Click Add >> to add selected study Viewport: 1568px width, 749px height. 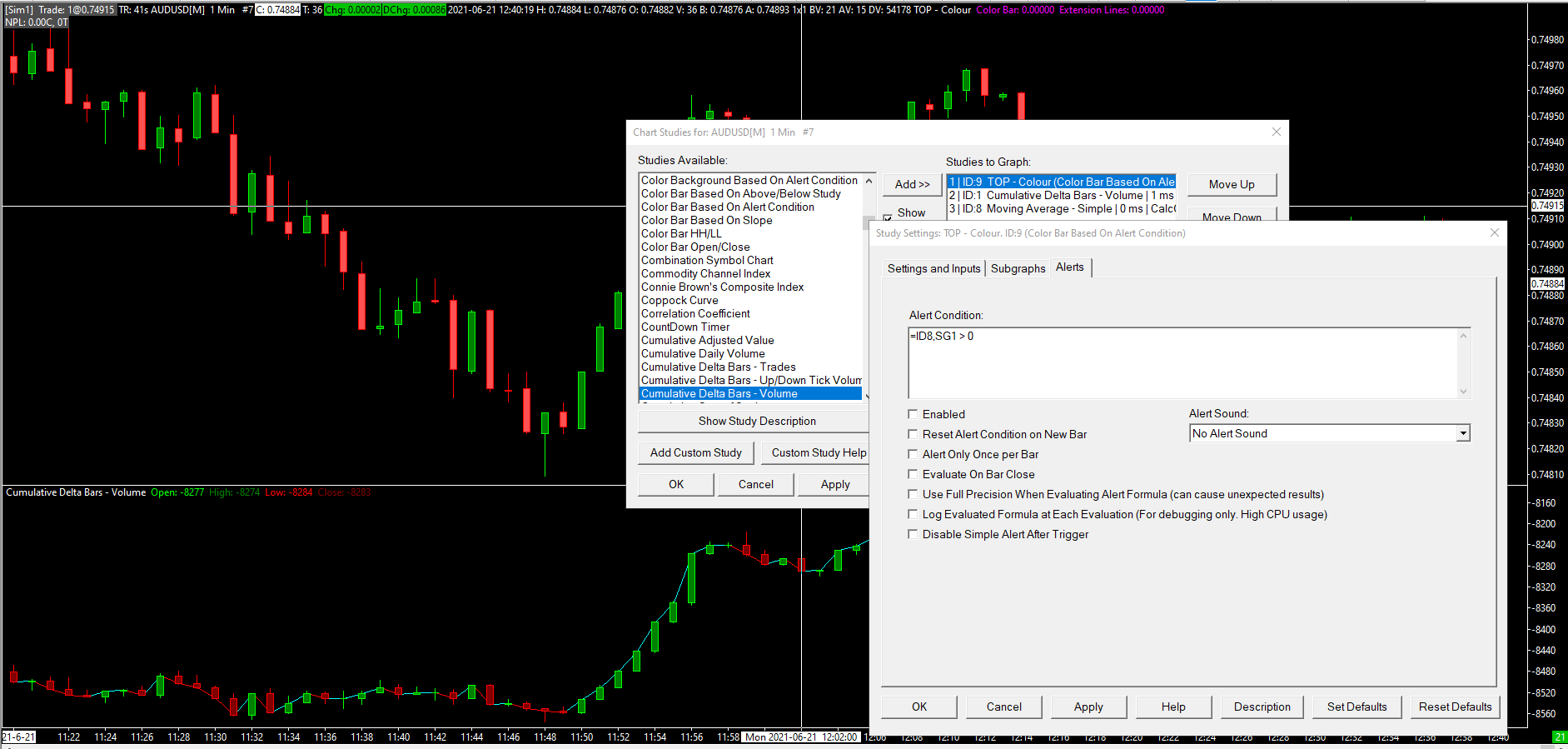tap(913, 184)
